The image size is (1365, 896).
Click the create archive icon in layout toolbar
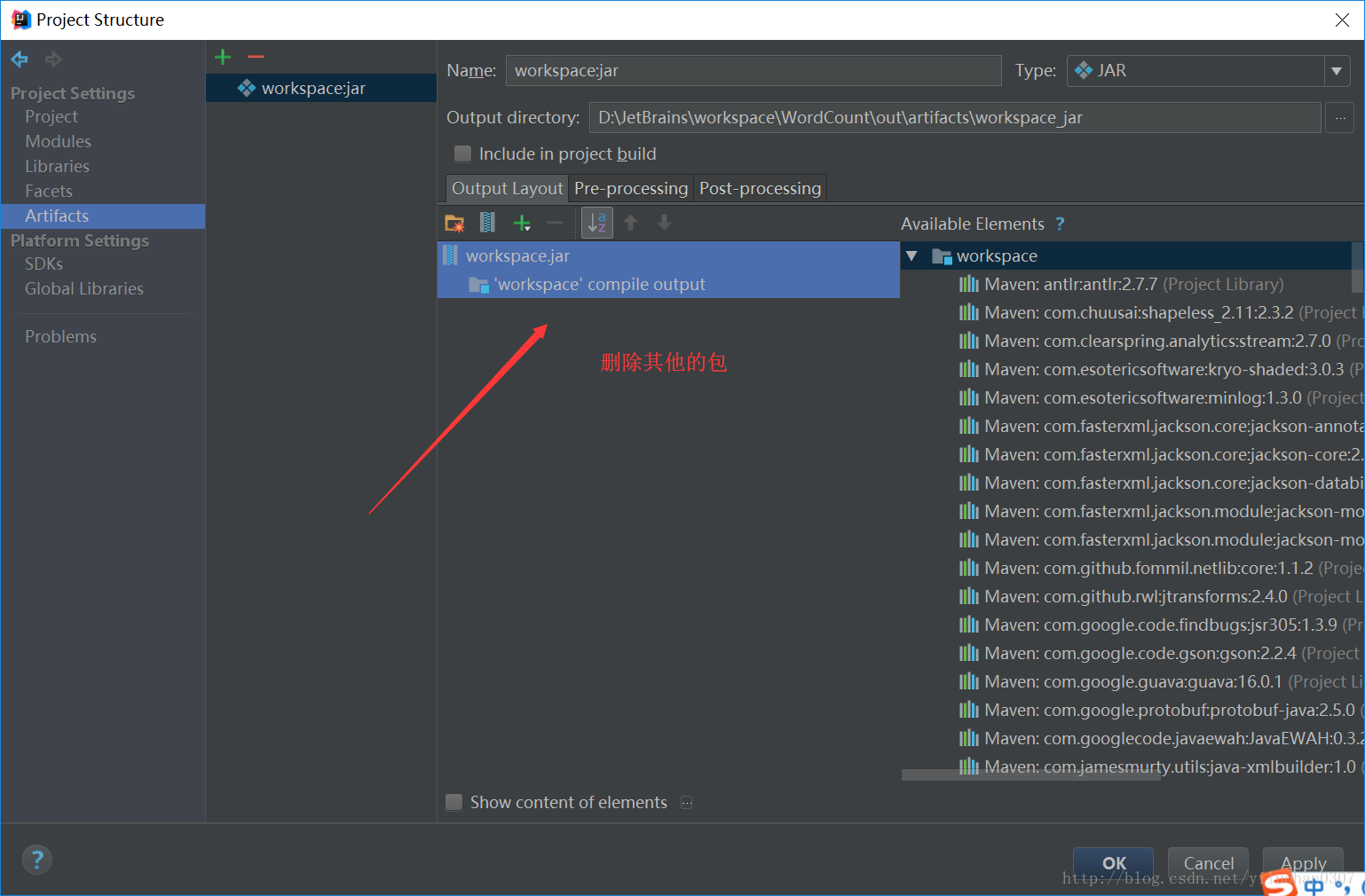coord(487,223)
